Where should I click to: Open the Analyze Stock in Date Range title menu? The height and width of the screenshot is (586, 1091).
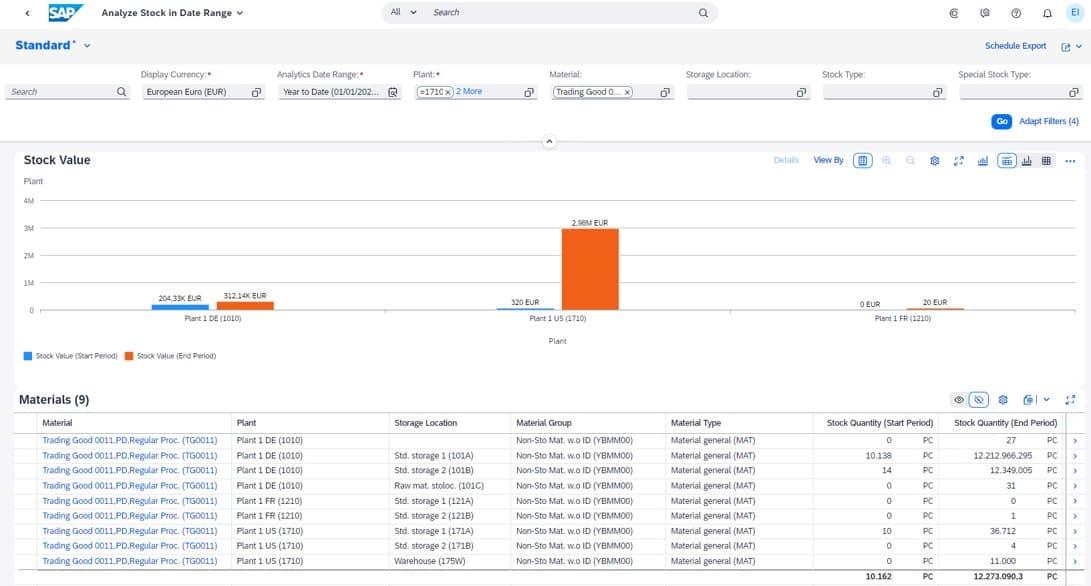[172, 13]
